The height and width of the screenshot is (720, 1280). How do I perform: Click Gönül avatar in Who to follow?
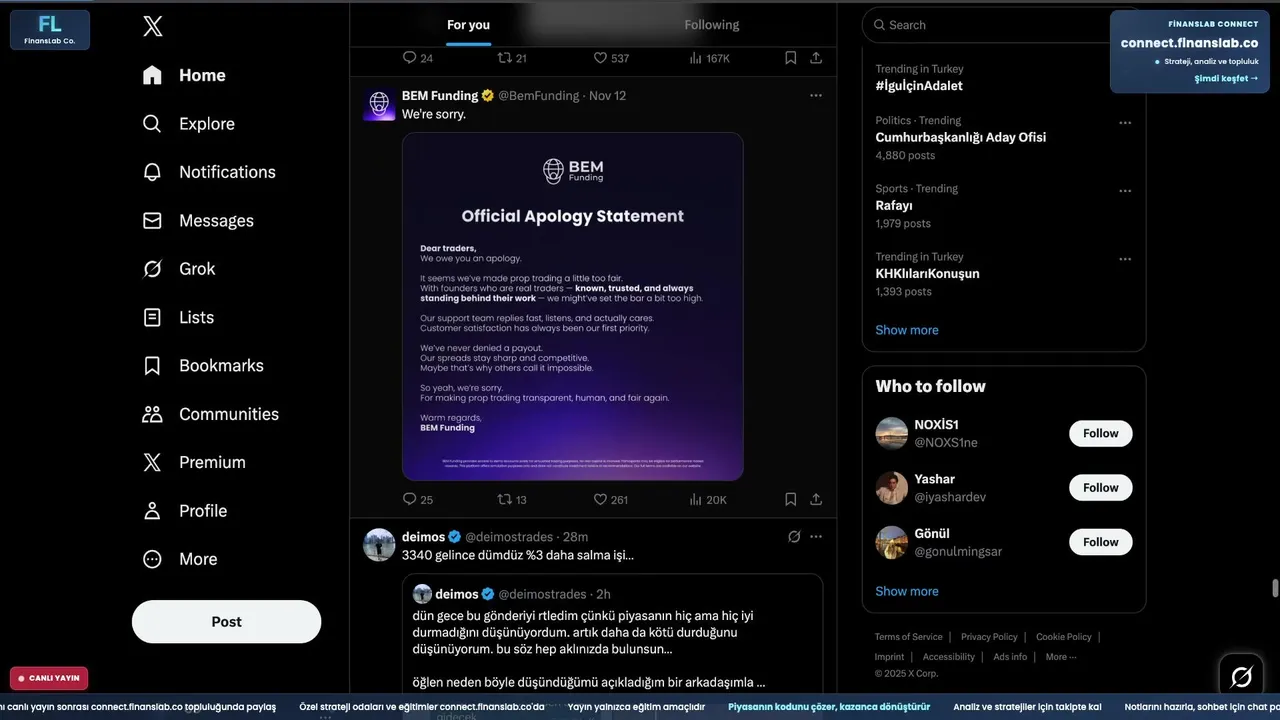891,542
